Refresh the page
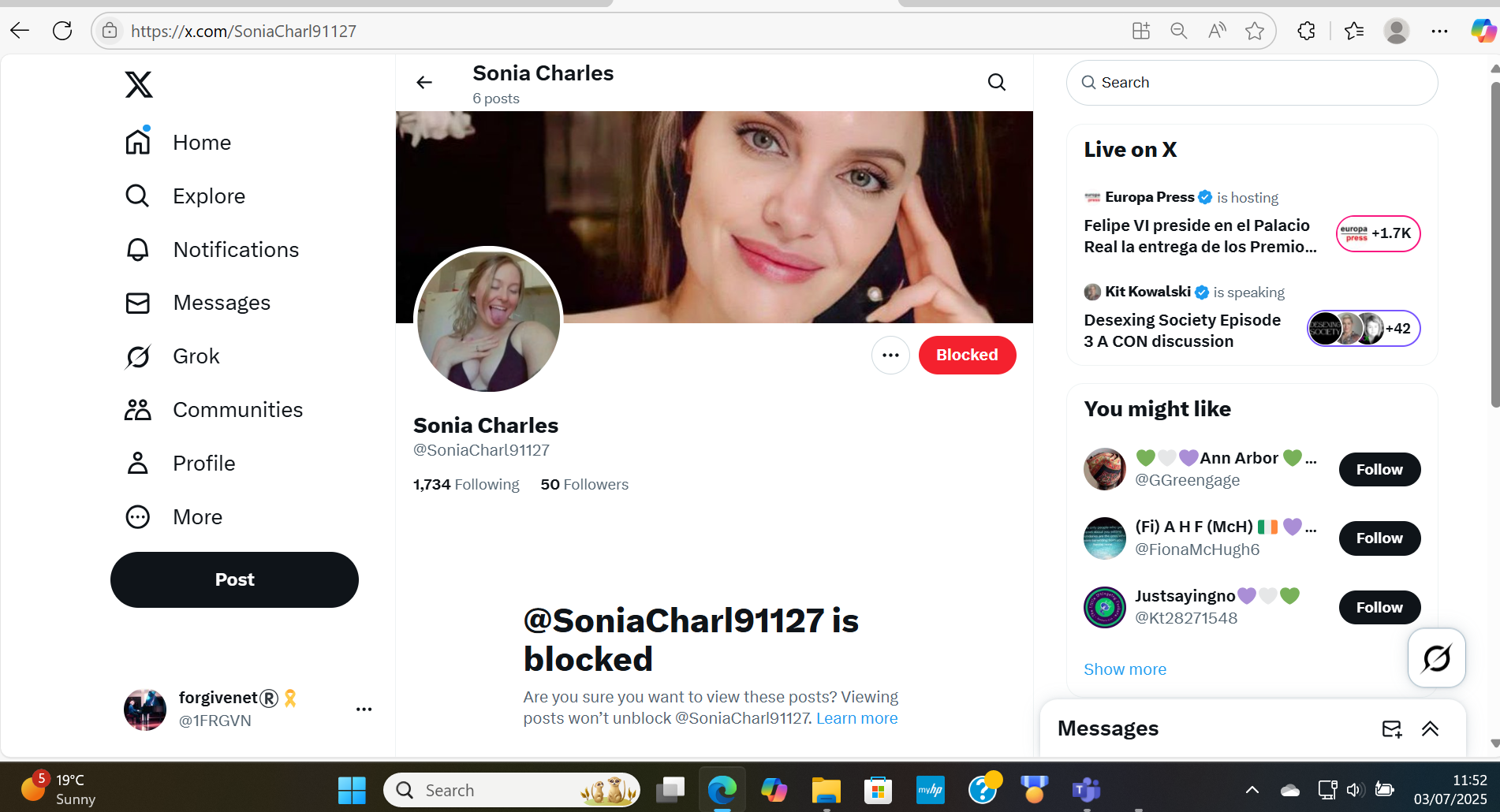Viewport: 1500px width, 812px height. click(x=62, y=31)
